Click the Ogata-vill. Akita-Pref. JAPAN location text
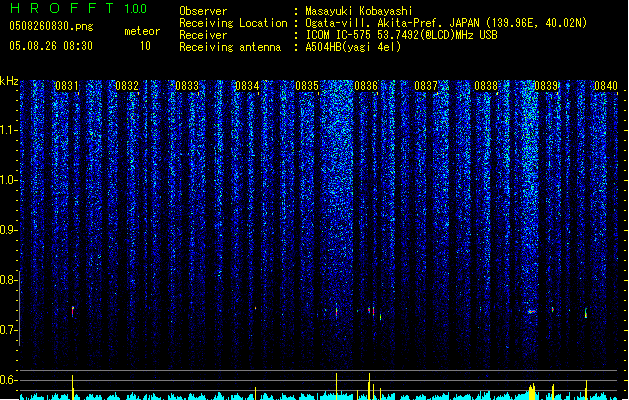This screenshot has height=400, width=629. coord(446,23)
